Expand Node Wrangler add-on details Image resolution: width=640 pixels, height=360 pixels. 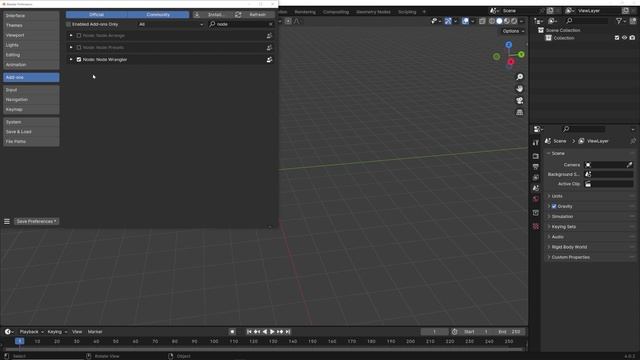71,60
